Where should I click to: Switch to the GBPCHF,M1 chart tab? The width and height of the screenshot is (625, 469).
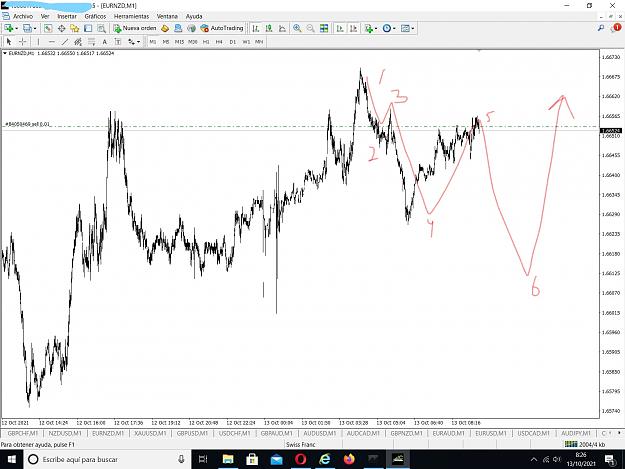pyautogui.click(x=23, y=433)
